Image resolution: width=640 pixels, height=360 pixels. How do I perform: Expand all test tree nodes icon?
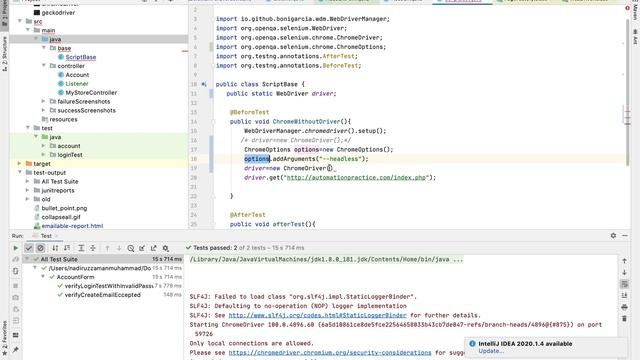pyautogui.click(x=81, y=248)
